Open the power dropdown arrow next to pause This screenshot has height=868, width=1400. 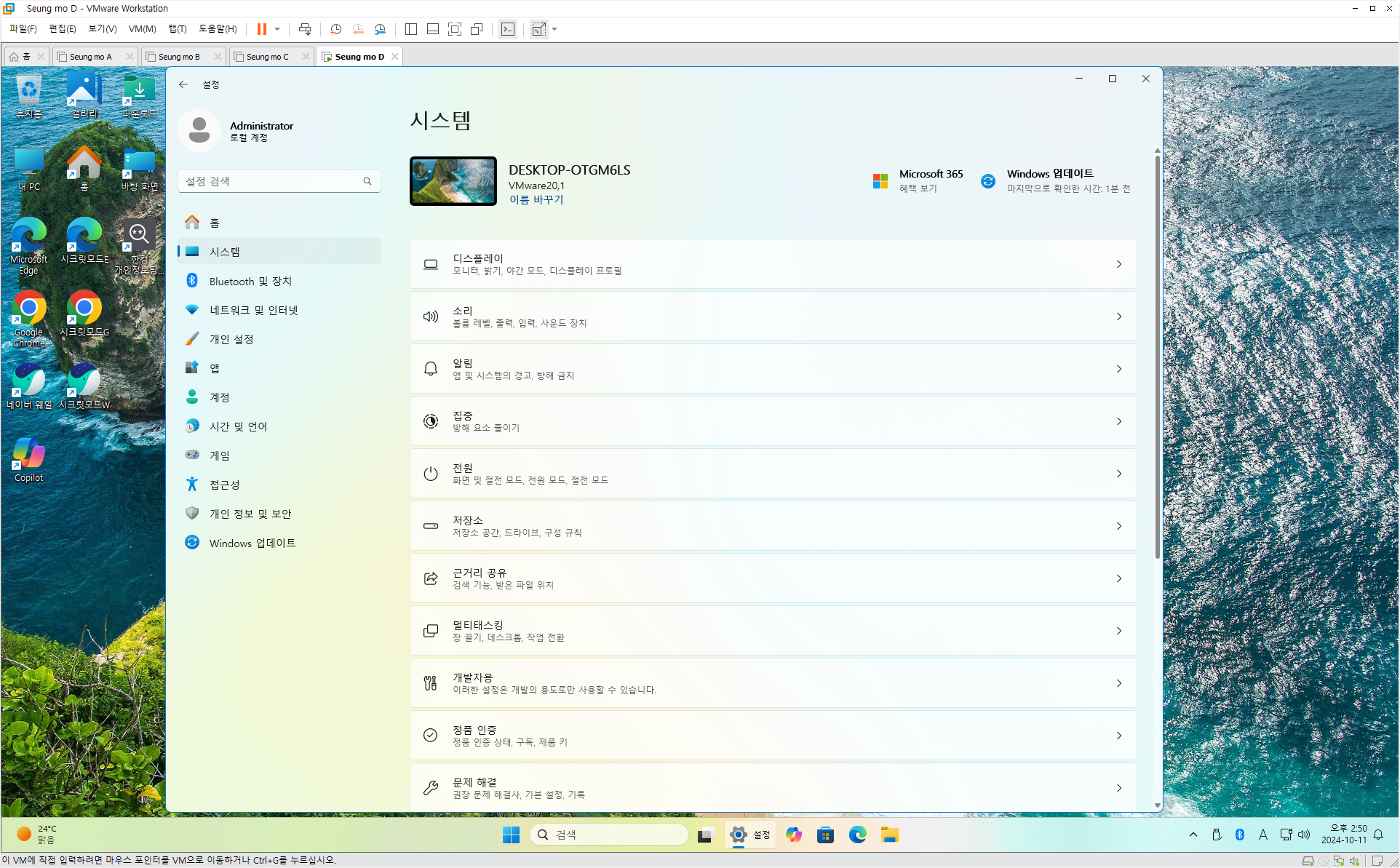point(277,29)
